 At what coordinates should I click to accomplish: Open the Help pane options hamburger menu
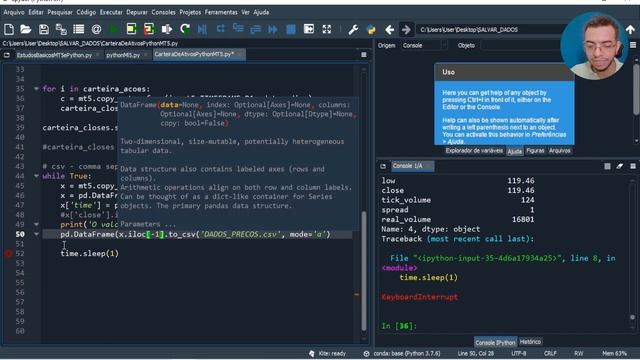(x=633, y=45)
